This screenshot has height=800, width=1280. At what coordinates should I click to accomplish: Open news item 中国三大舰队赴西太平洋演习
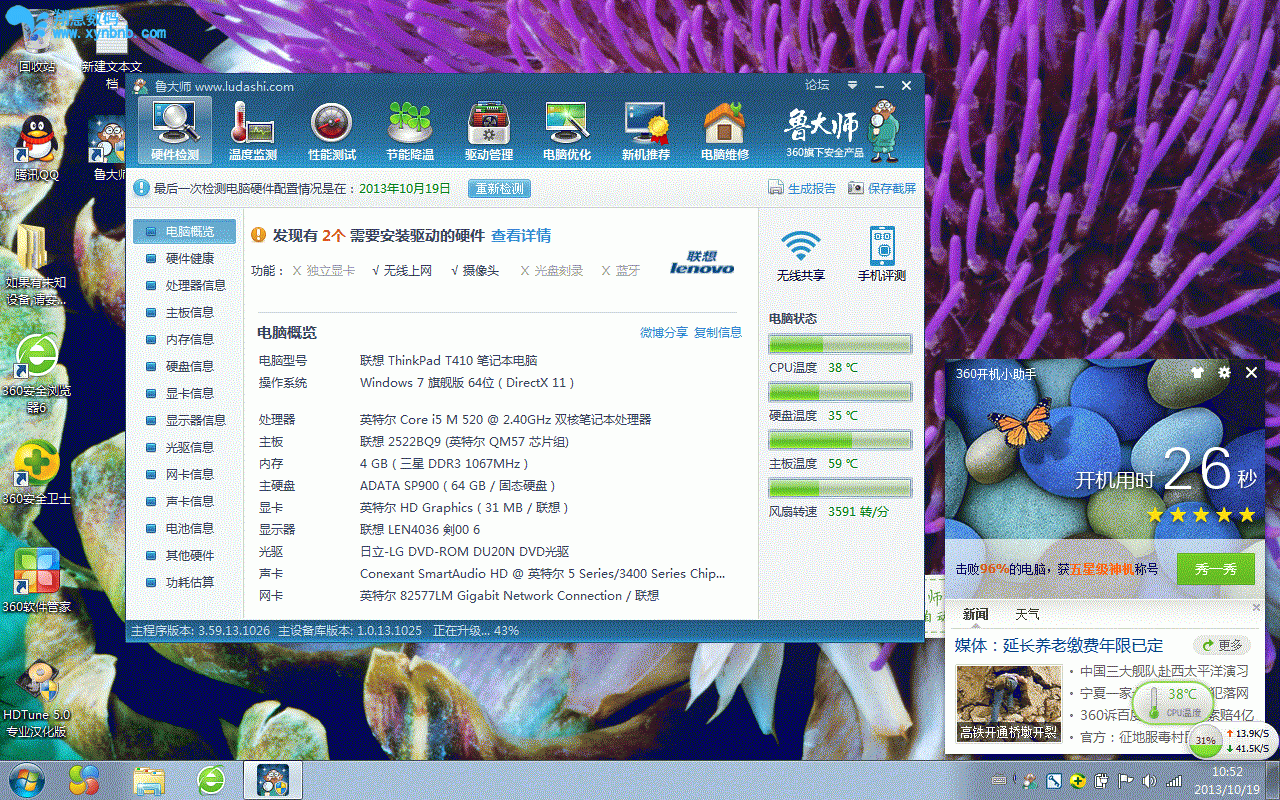point(1164,670)
